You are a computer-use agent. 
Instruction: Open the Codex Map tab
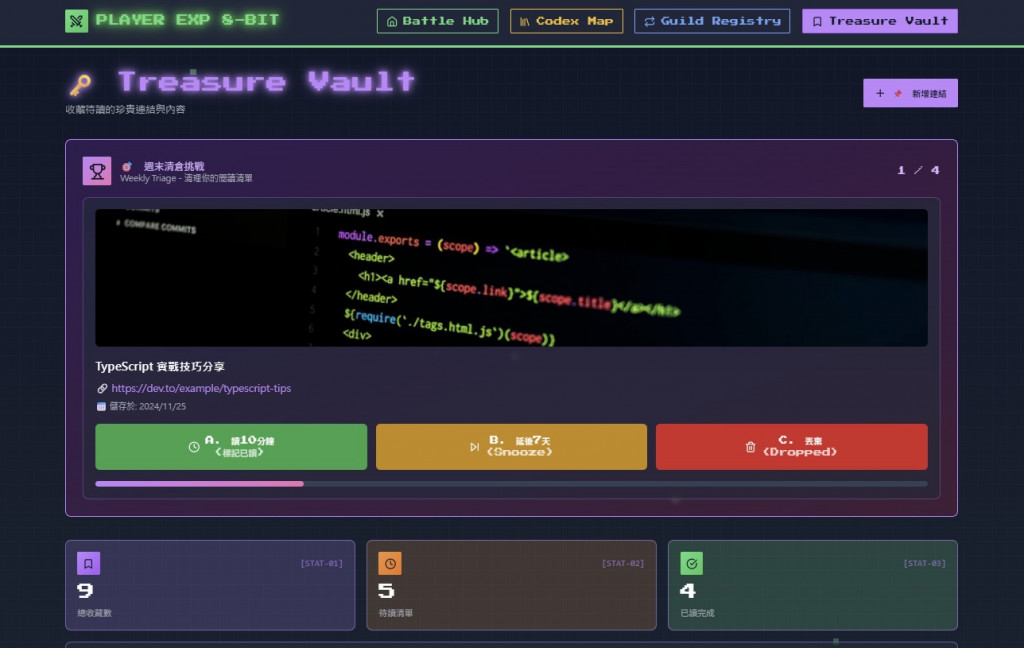(x=566, y=21)
